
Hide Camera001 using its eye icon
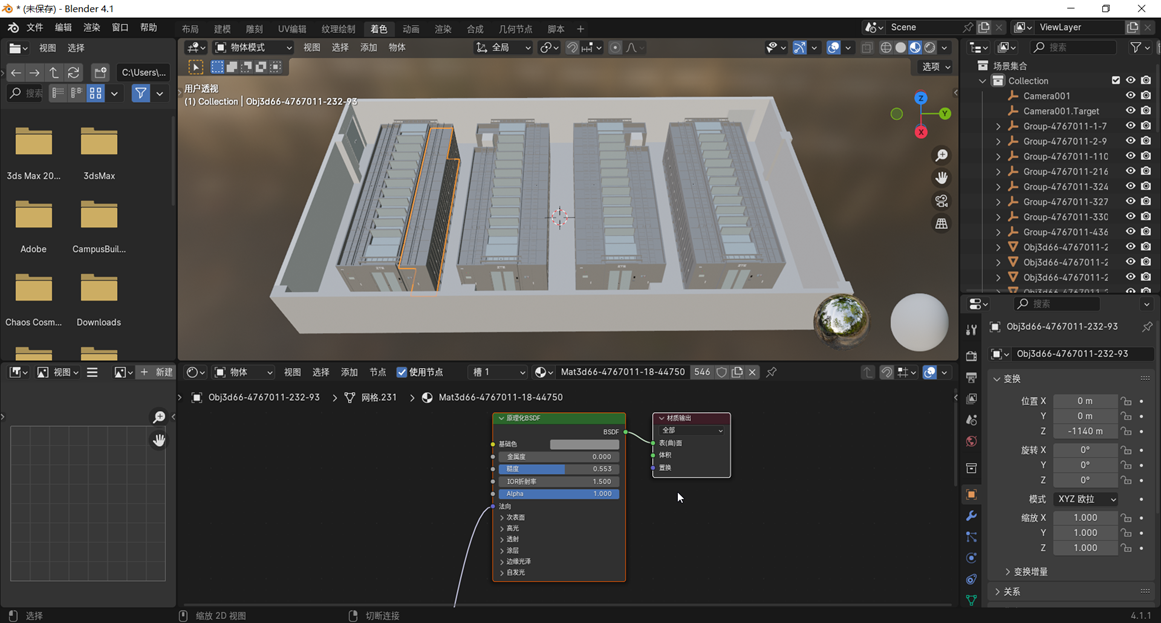coord(1130,96)
